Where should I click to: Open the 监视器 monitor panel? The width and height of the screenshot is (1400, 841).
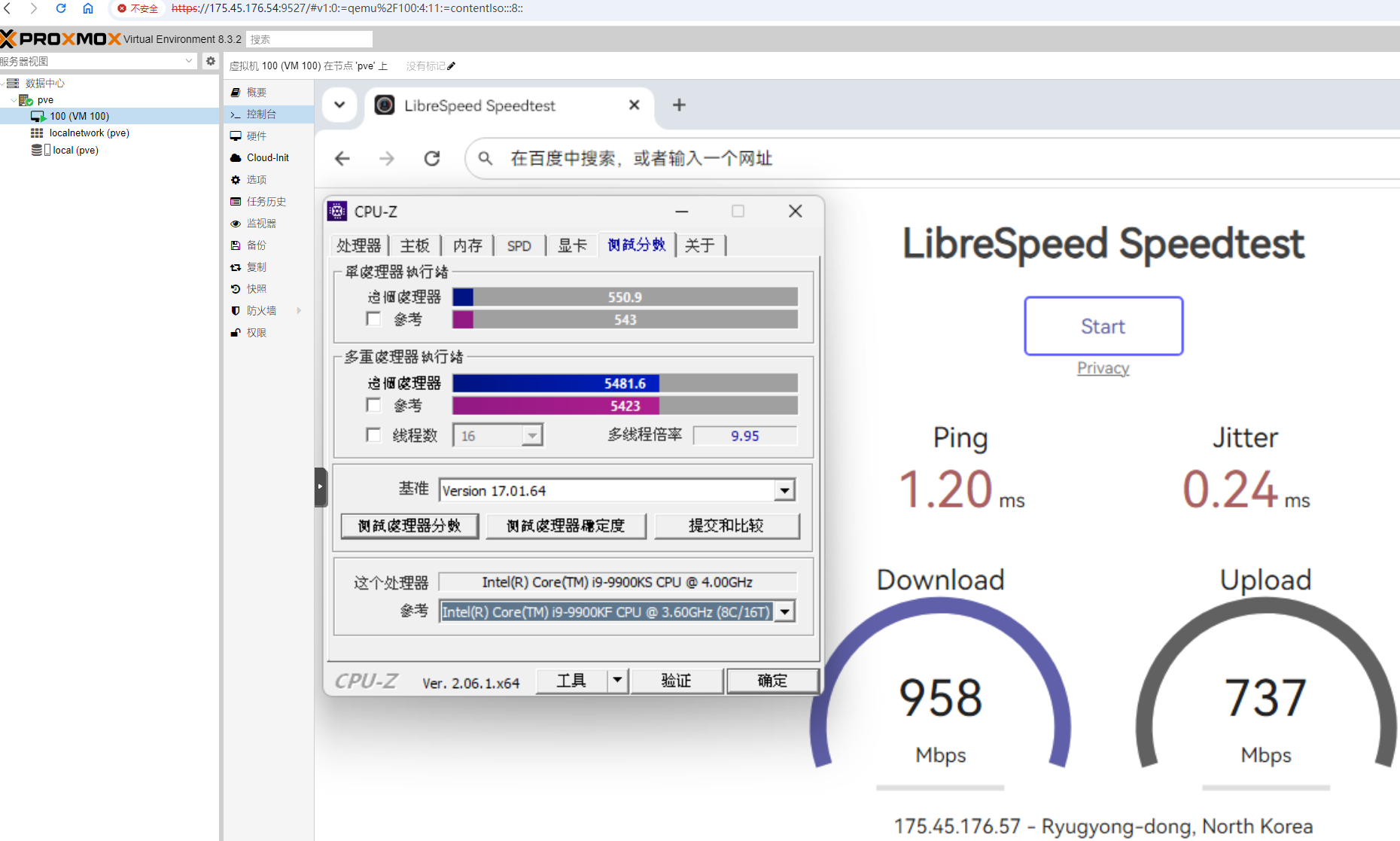(x=269, y=224)
